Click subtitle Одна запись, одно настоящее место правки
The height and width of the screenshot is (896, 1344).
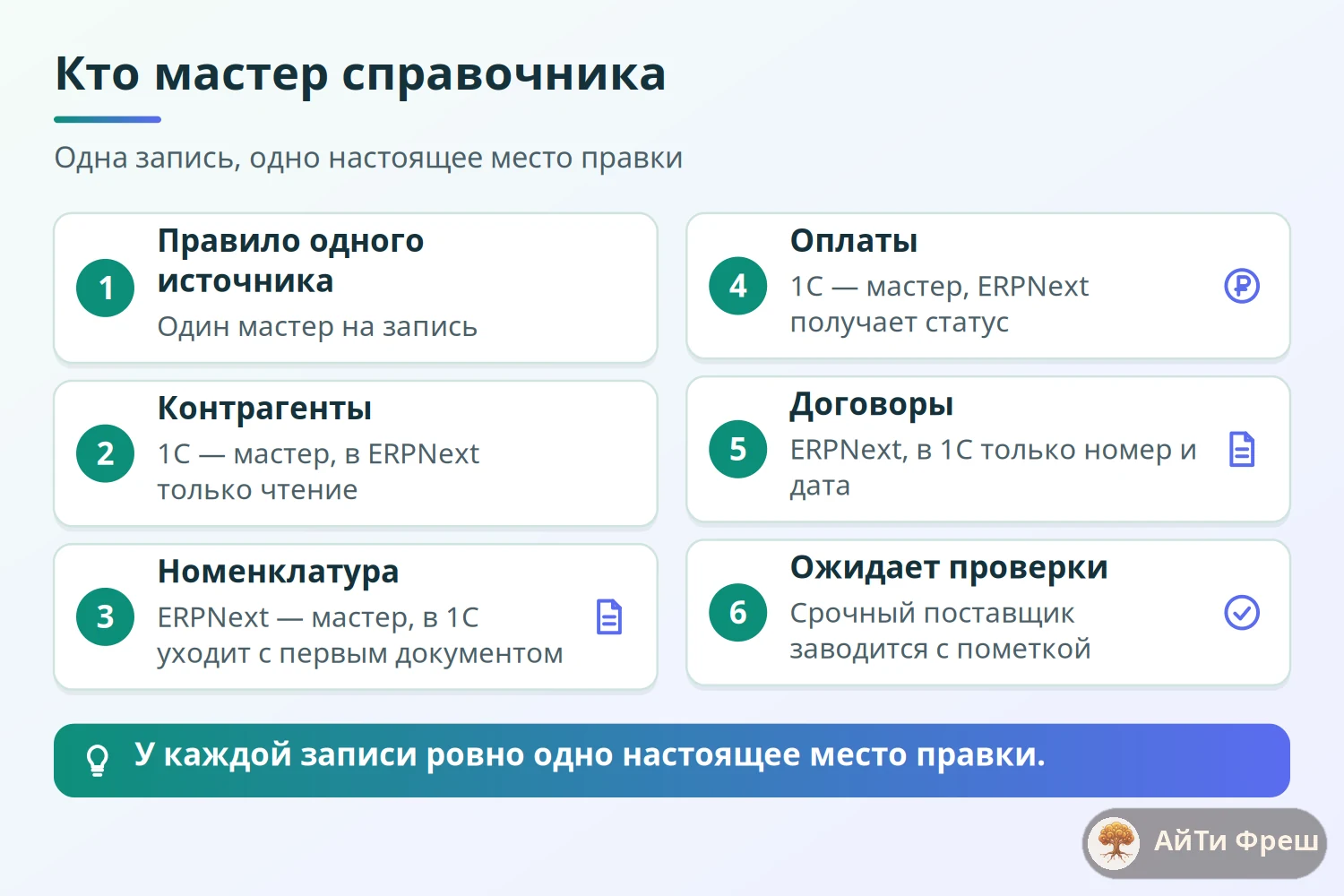tap(369, 159)
